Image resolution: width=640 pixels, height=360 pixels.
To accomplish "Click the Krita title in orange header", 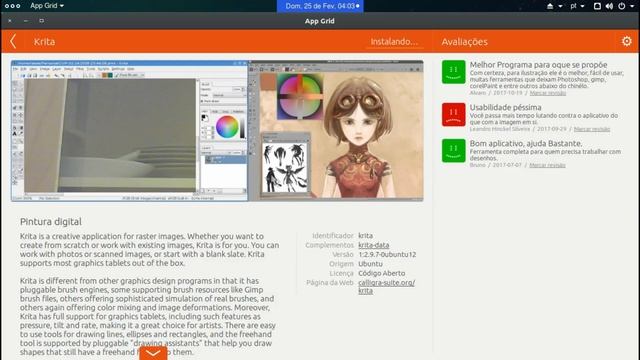I will [44, 42].
